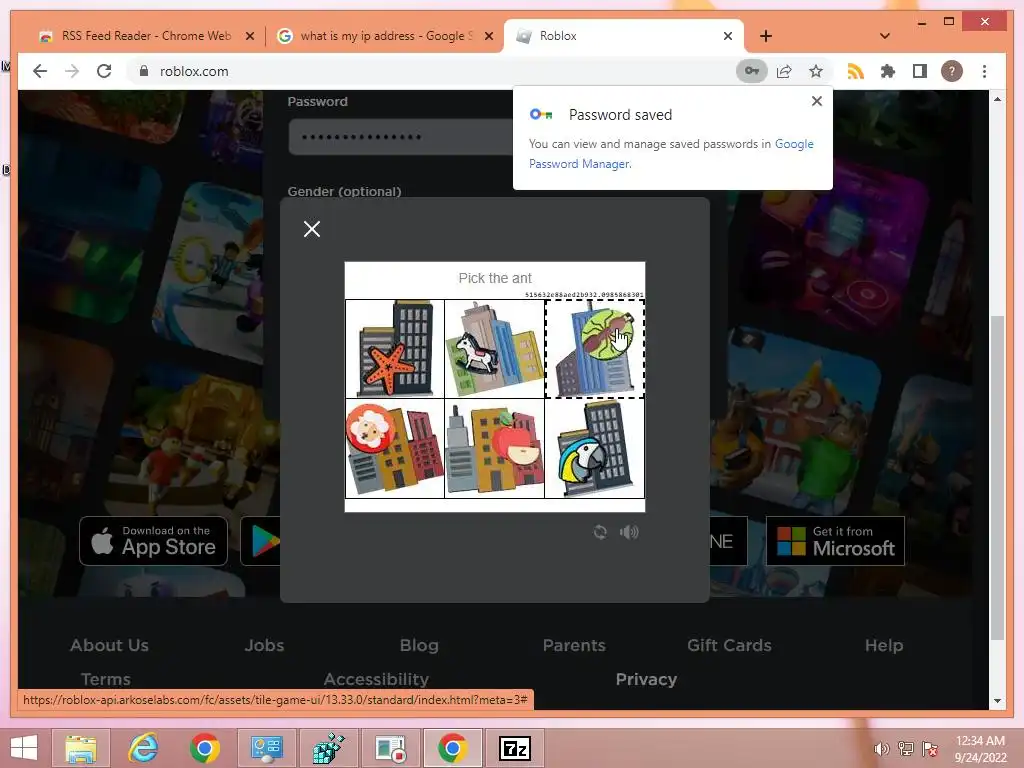Open a new browser tab

point(766,36)
